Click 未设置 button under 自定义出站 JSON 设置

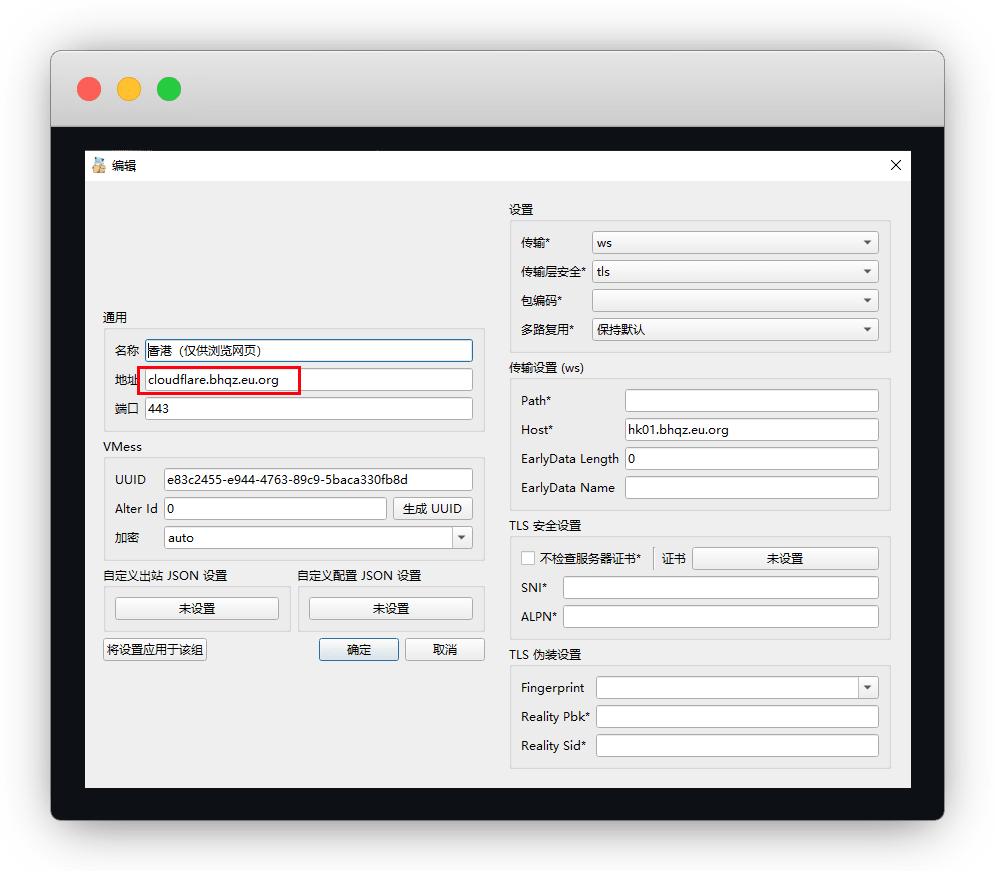pyautogui.click(x=197, y=608)
